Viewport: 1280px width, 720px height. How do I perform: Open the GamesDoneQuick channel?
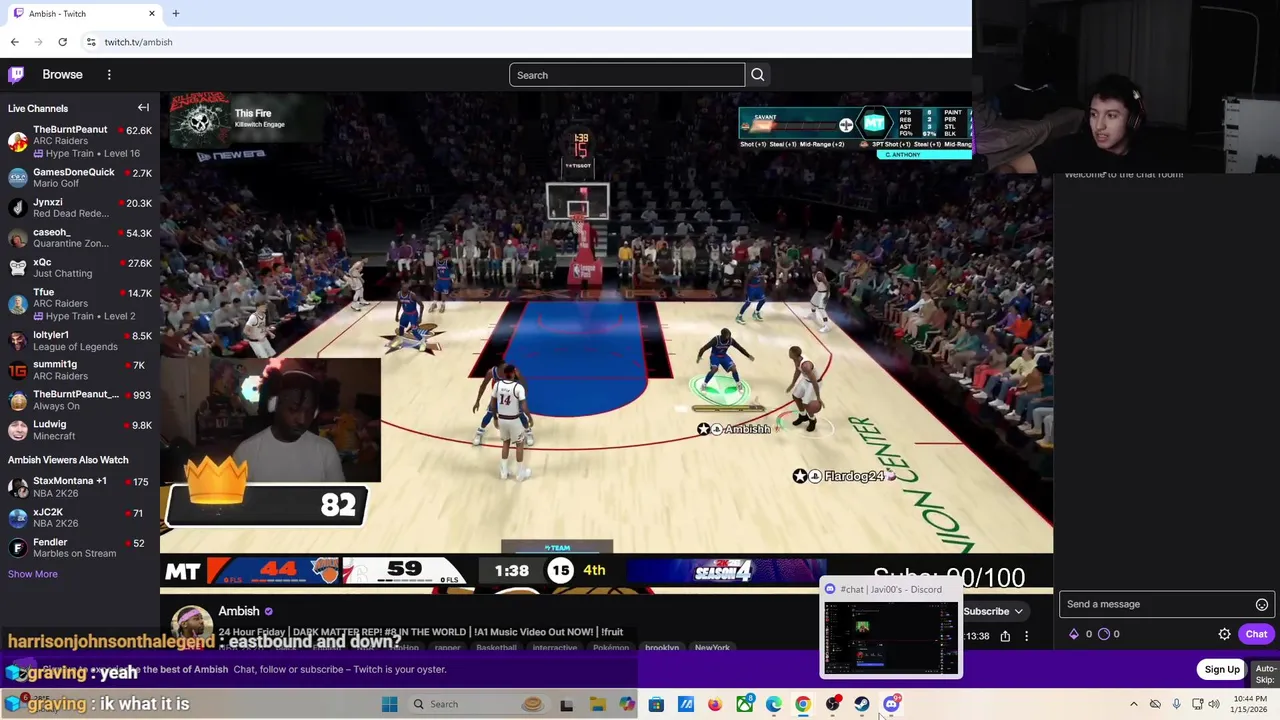tap(80, 178)
